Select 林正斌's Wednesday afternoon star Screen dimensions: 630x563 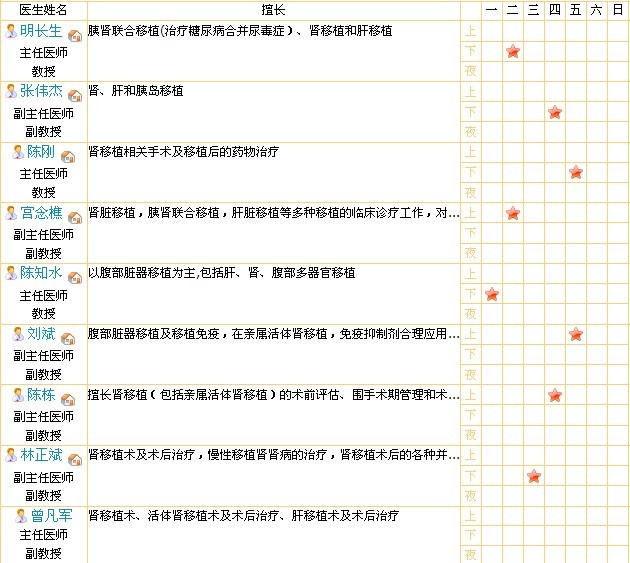[x=534, y=476]
